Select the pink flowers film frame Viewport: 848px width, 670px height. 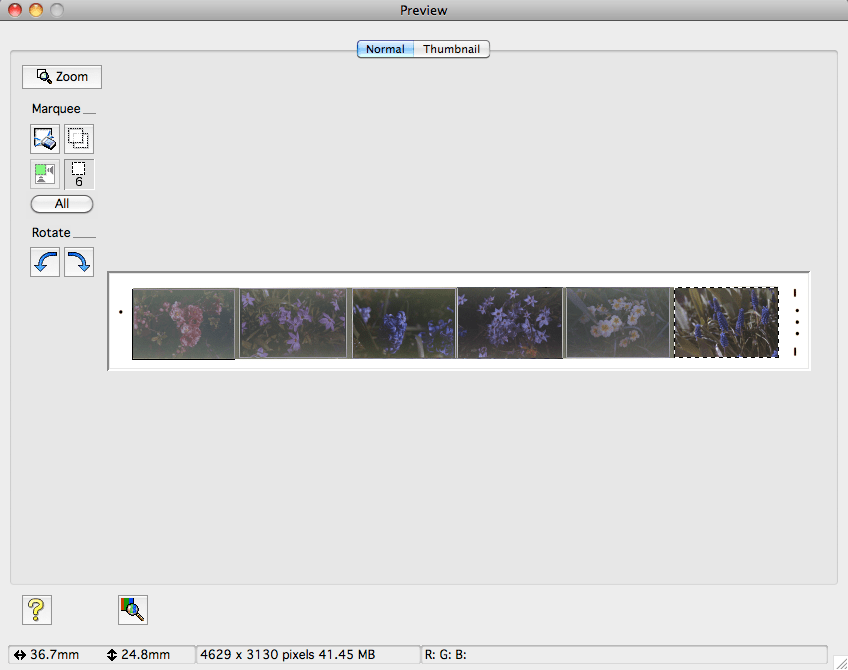pyautogui.click(x=183, y=324)
